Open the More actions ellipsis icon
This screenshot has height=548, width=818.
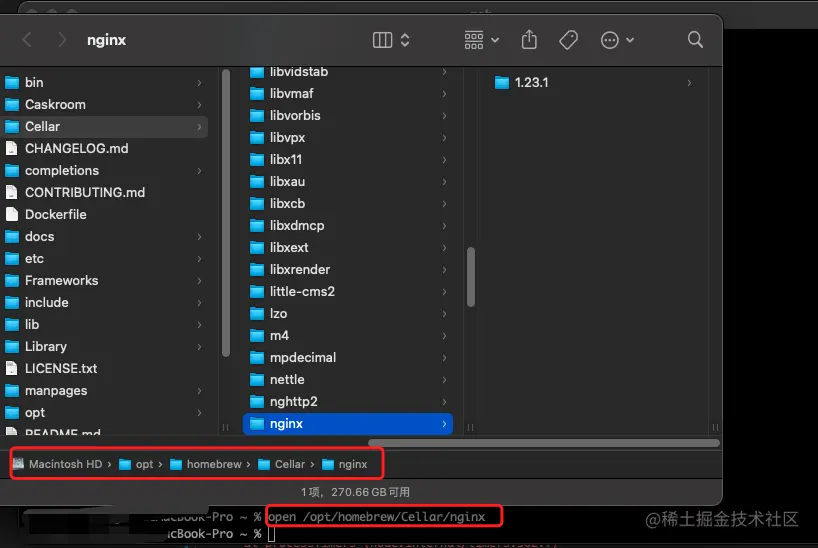click(609, 40)
